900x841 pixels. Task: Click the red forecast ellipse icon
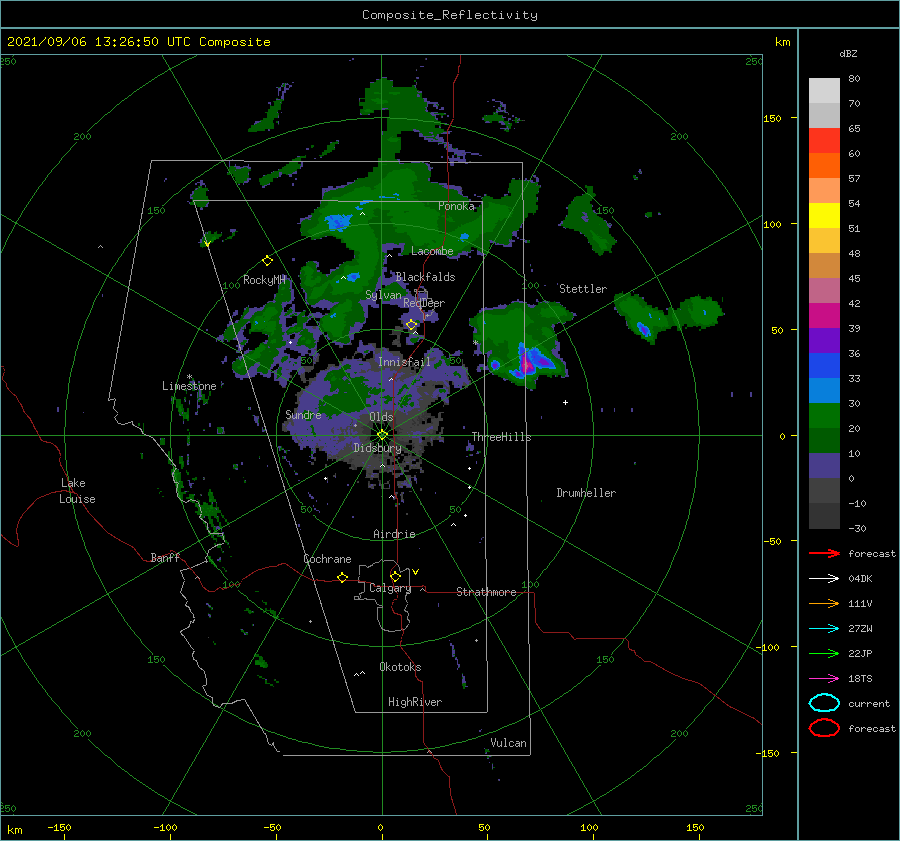pos(824,728)
